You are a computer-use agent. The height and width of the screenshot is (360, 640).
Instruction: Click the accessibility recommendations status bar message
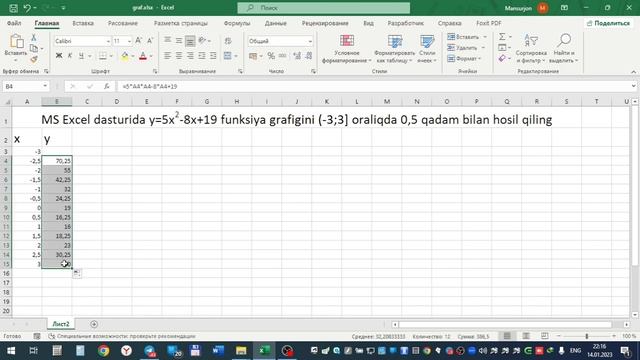122,336
